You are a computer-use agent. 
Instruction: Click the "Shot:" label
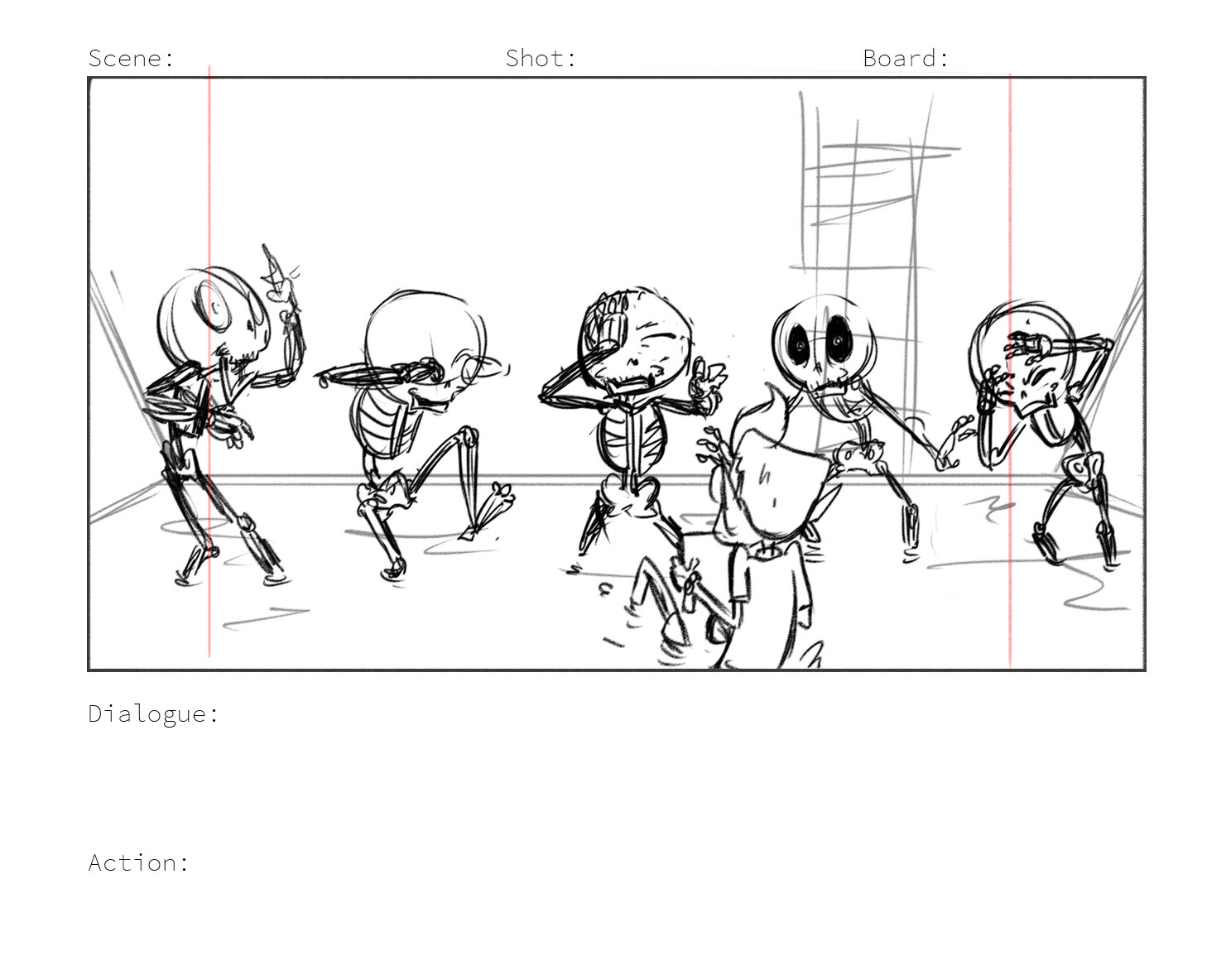click(x=541, y=58)
